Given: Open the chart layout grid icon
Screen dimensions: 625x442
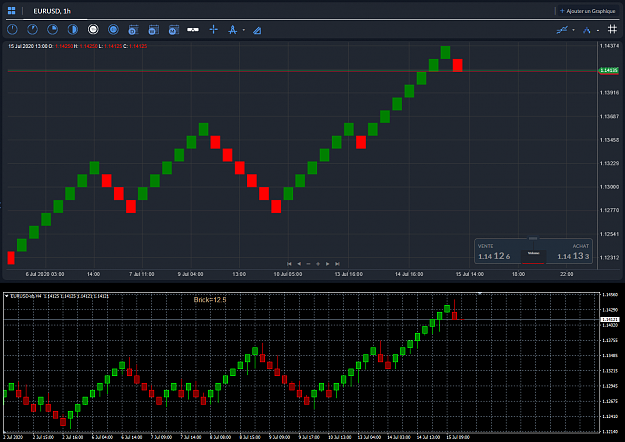Looking at the screenshot, I should tap(12, 11).
